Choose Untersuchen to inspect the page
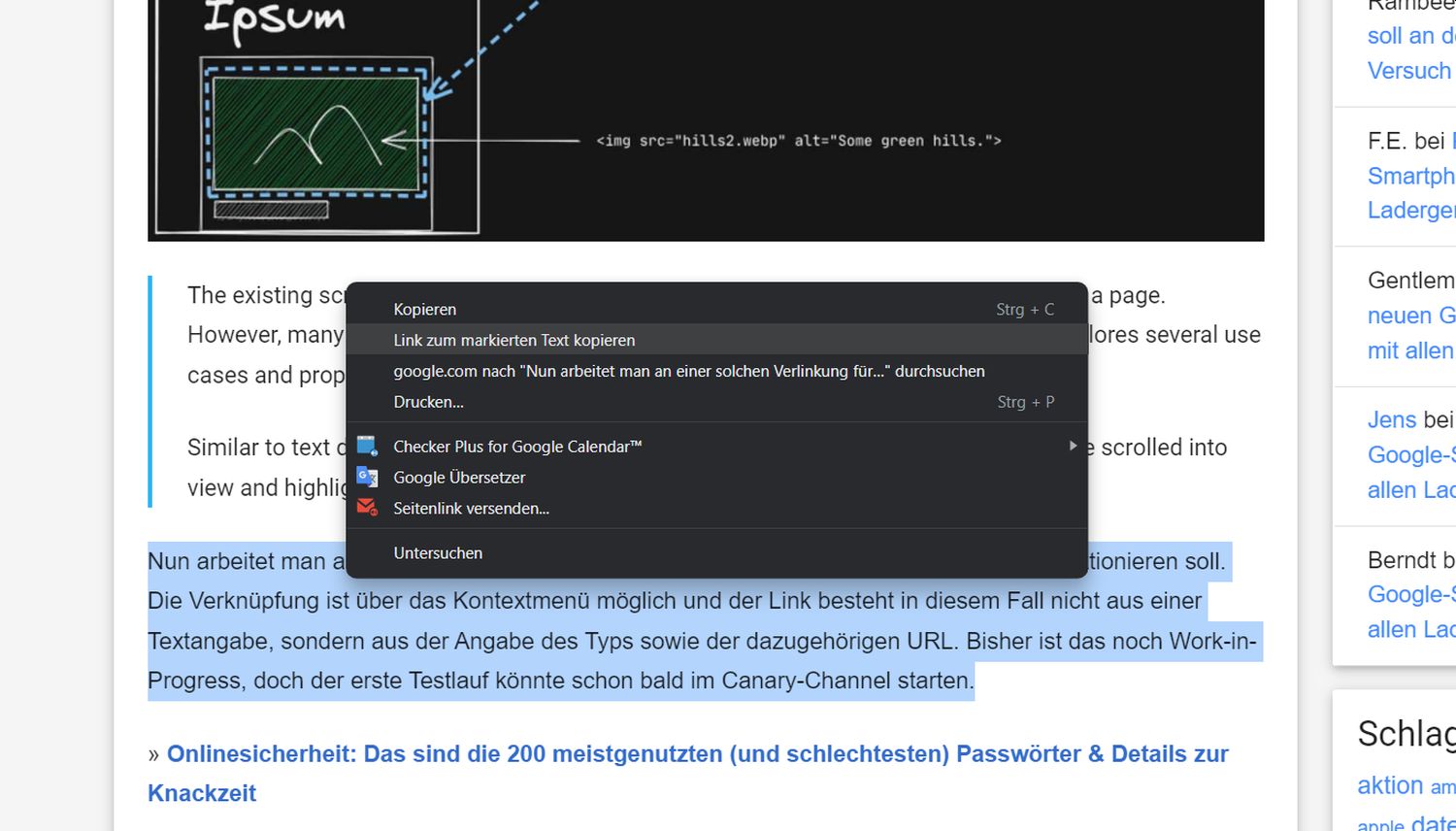This screenshot has width=1456, height=831. tap(438, 553)
